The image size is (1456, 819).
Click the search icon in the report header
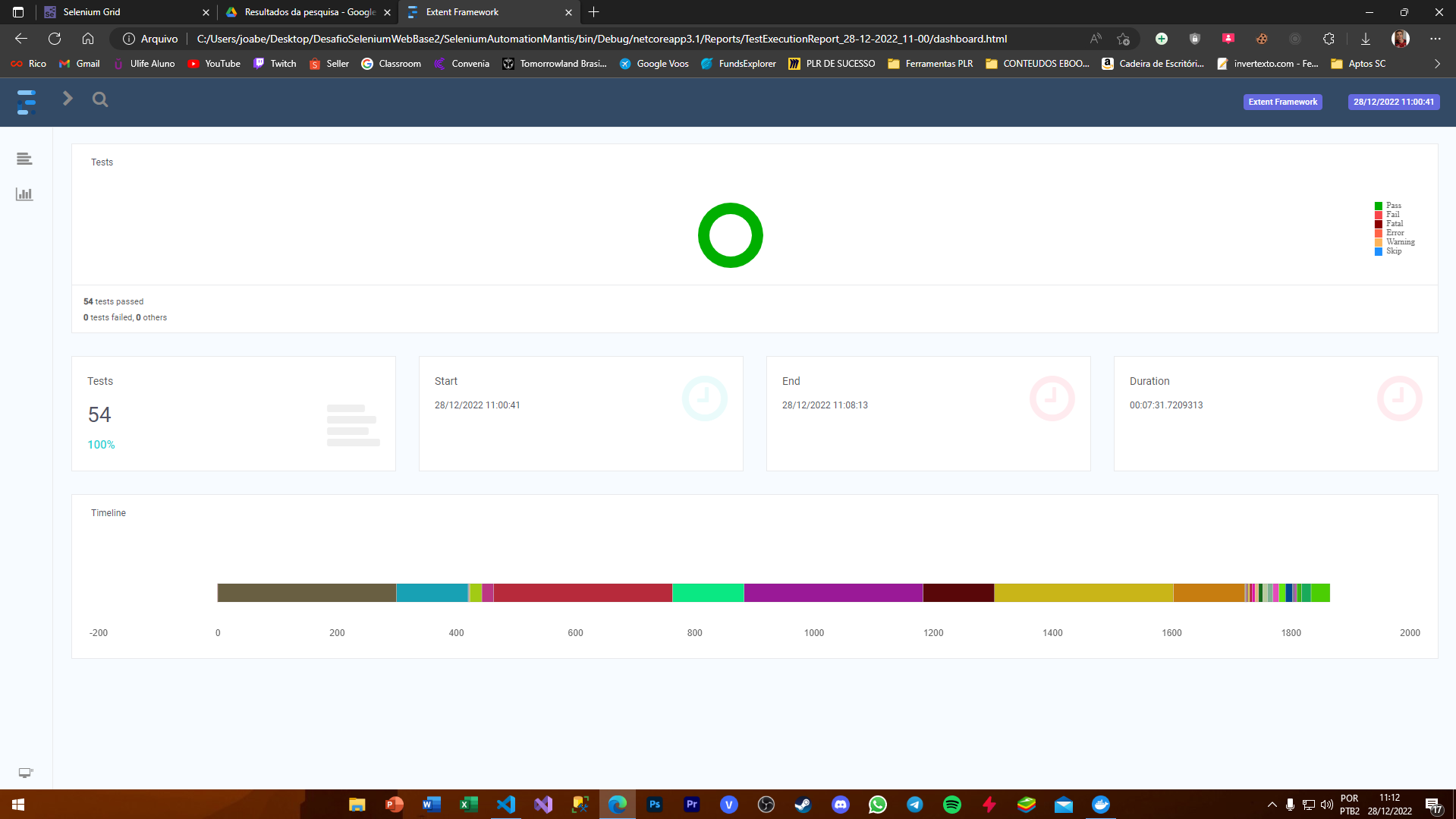pos(99,99)
